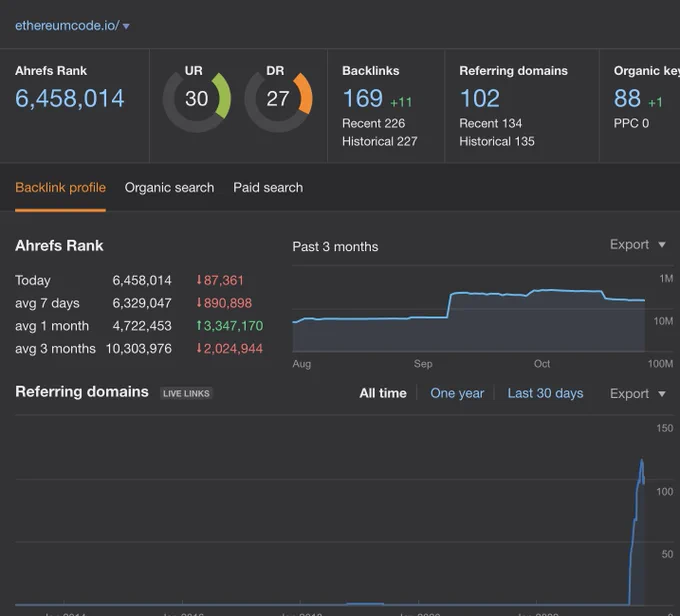Click the referring domains chart spike peak
Viewport: 680px width, 616px height.
(642, 461)
